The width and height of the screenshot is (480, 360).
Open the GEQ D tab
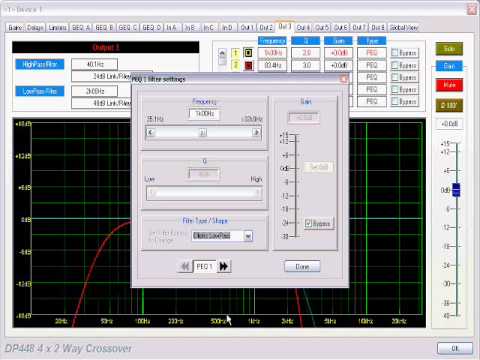[152, 28]
